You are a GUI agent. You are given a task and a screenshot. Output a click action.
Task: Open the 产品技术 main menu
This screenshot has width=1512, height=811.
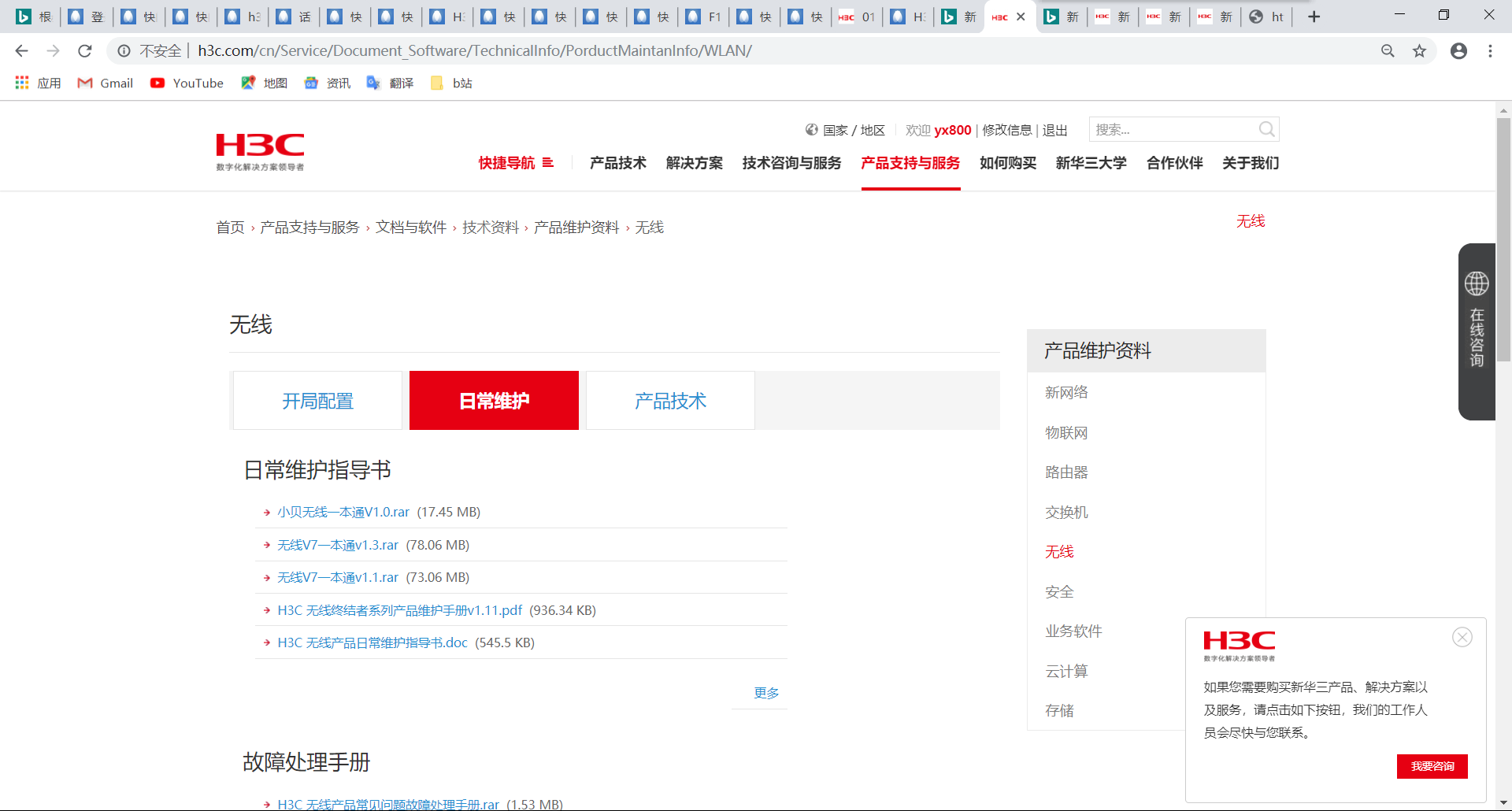coord(618,163)
